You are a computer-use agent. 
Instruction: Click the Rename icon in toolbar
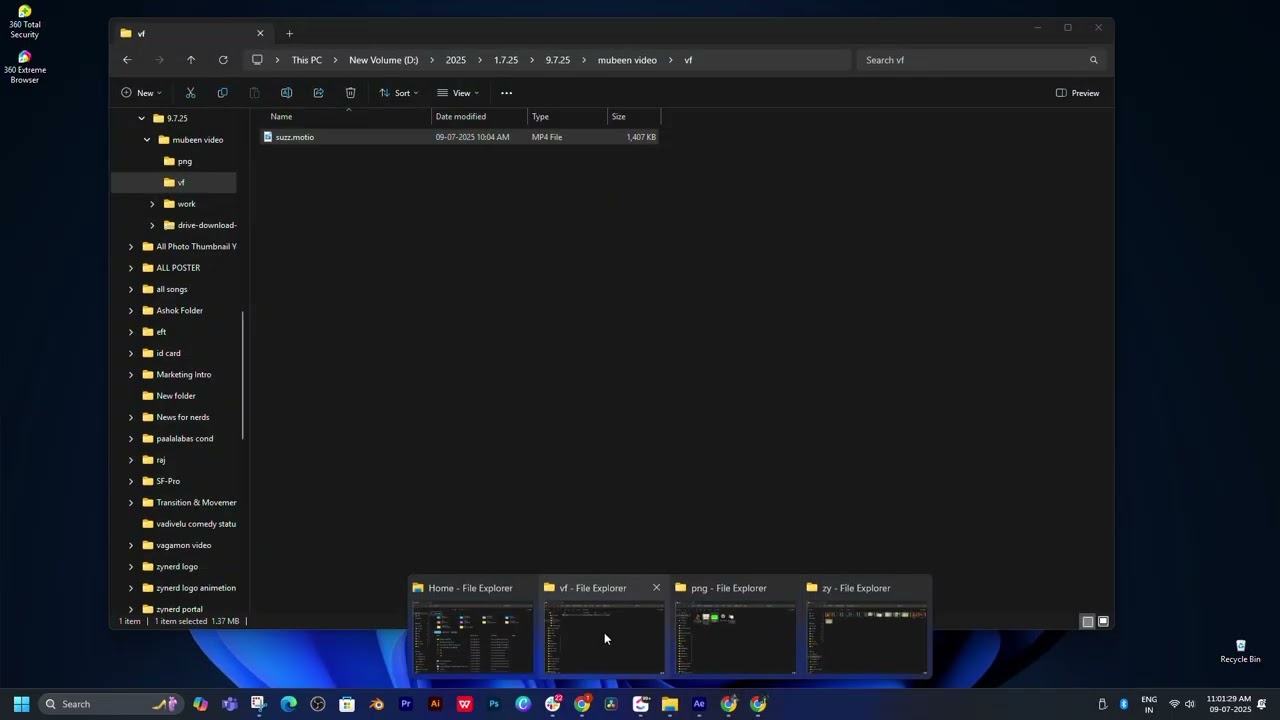[286, 93]
